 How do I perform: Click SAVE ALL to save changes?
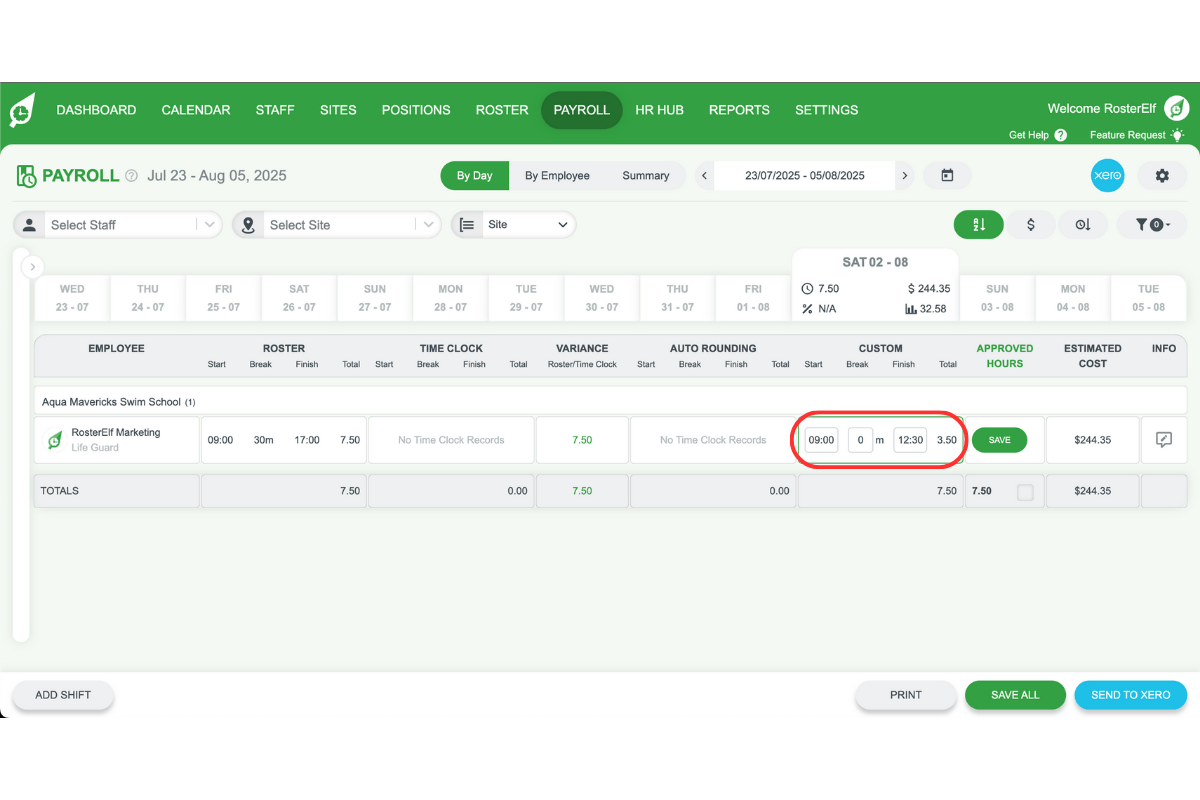tap(1015, 694)
